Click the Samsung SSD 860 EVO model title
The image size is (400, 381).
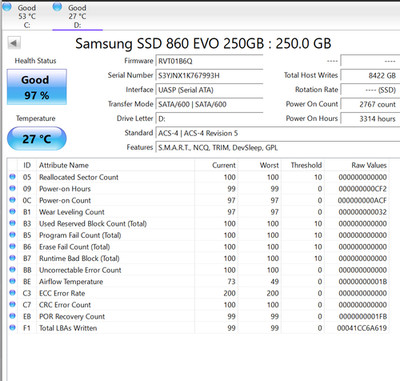tap(203, 44)
